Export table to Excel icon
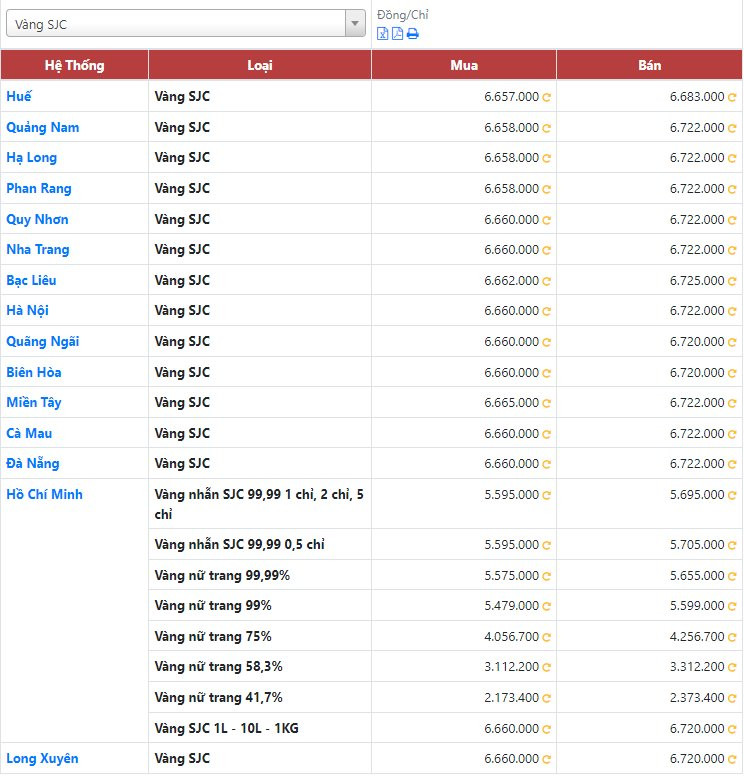744x776 pixels. [383, 34]
